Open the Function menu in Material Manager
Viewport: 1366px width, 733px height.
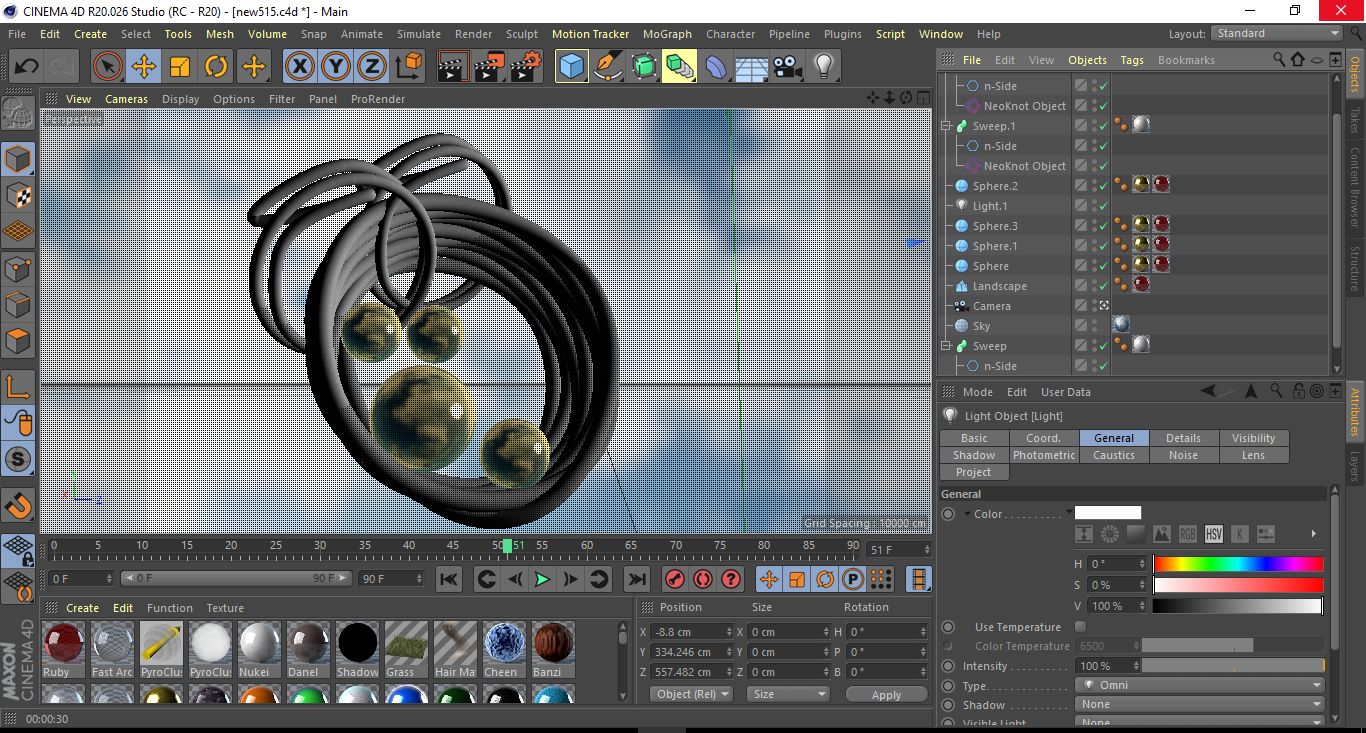pyautogui.click(x=170, y=608)
